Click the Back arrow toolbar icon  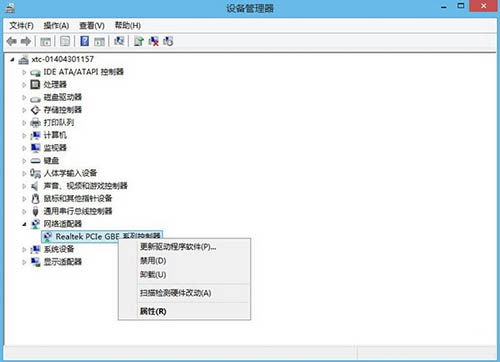(12, 41)
